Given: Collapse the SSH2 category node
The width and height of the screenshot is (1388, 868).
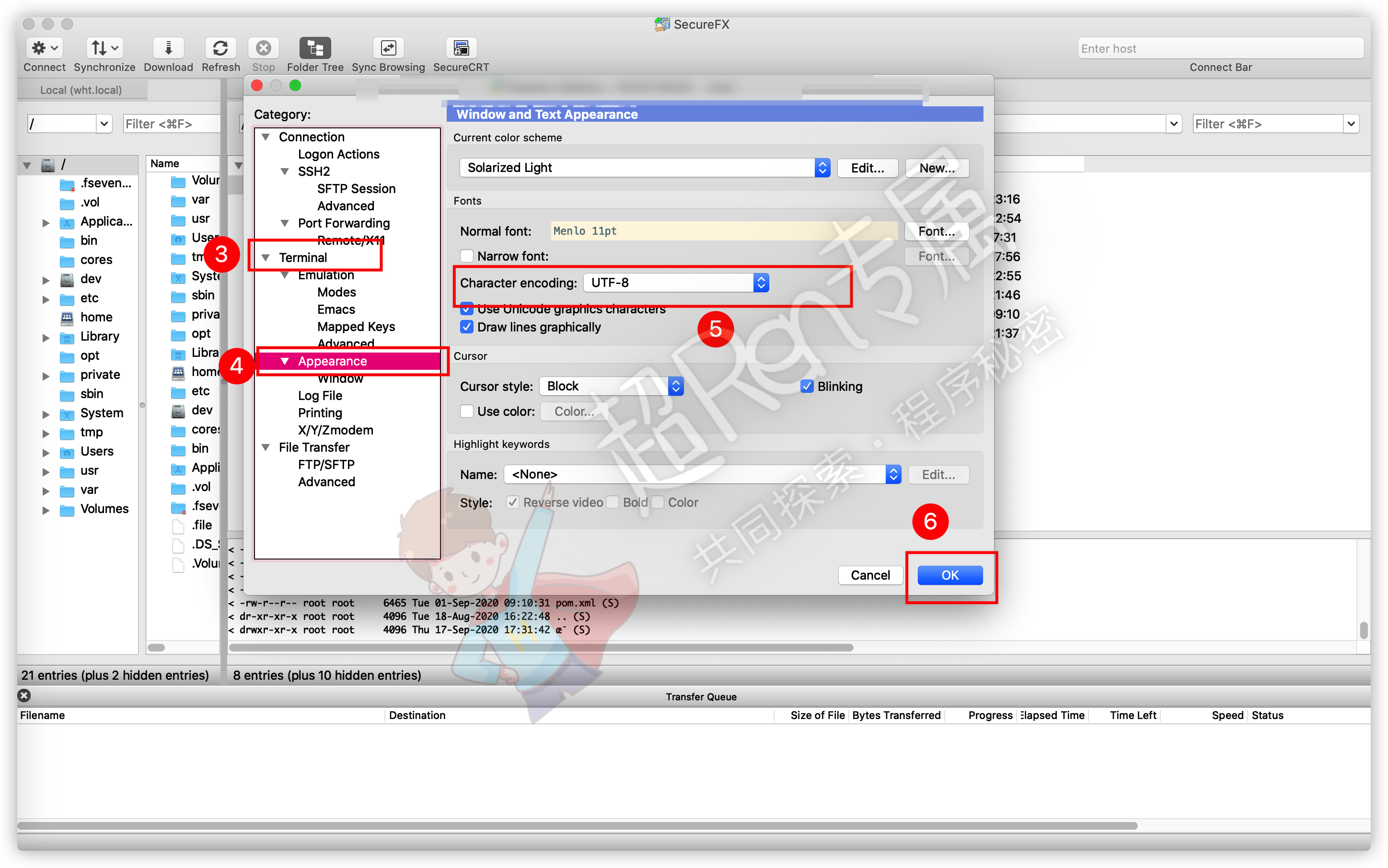Looking at the screenshot, I should [x=285, y=171].
